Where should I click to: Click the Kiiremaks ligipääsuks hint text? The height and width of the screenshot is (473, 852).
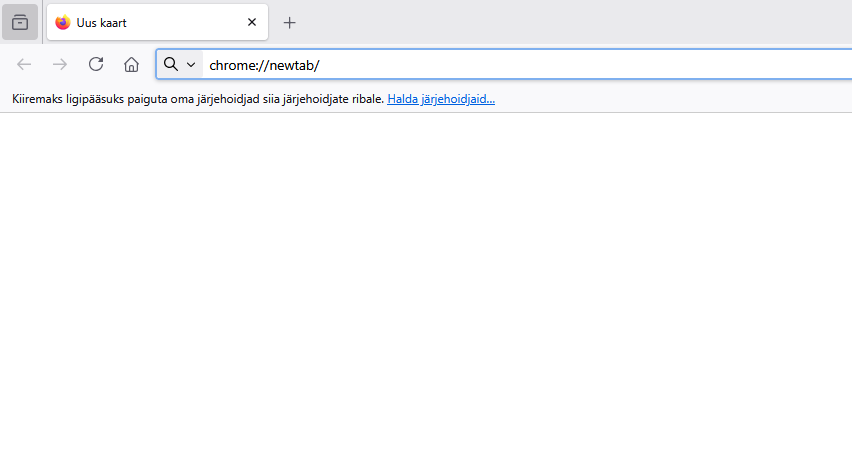[197, 99]
